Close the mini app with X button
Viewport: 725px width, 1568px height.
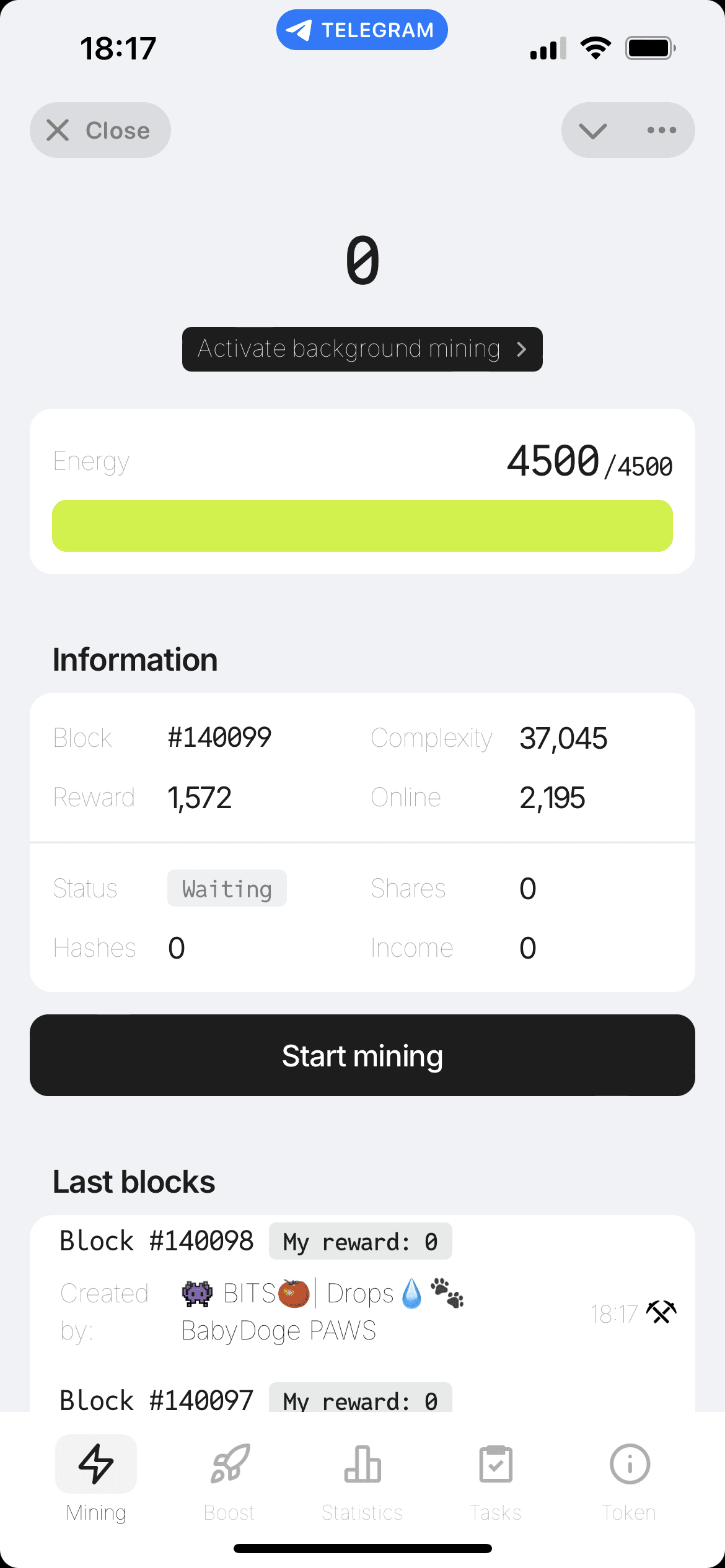point(100,130)
